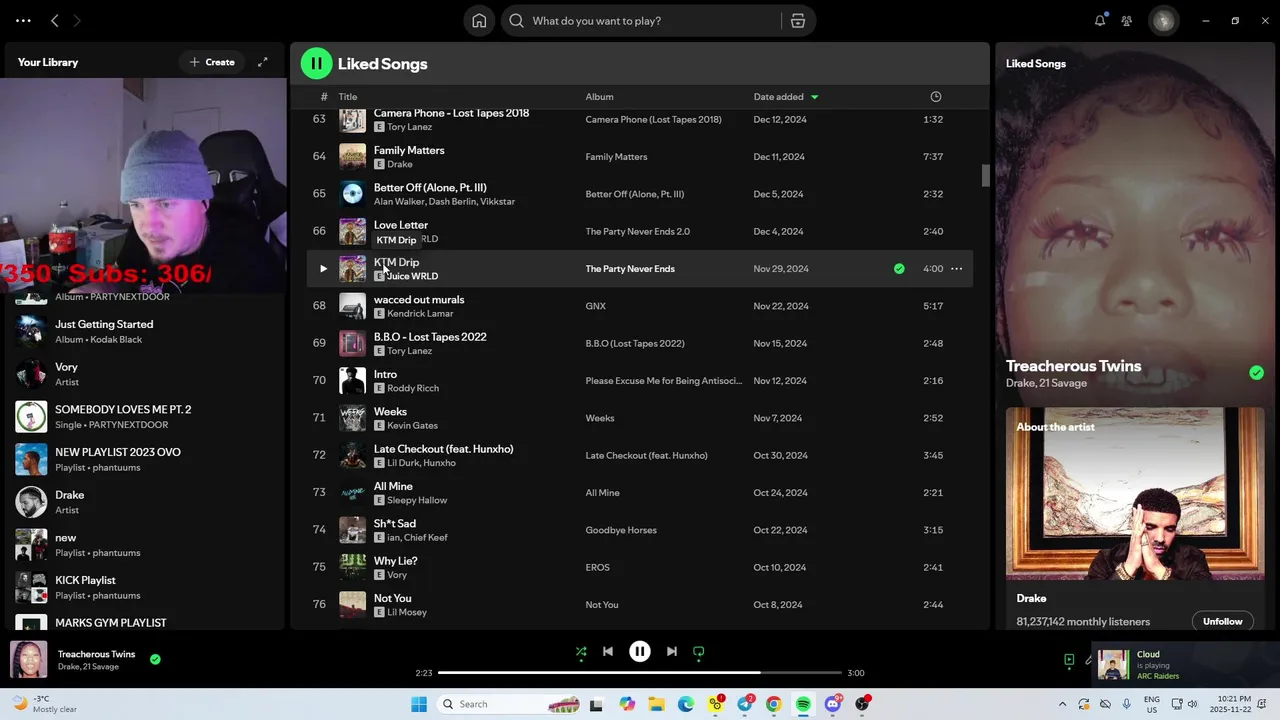Open more options for the KTM Drip row
The height and width of the screenshot is (720, 1280).
(x=956, y=269)
